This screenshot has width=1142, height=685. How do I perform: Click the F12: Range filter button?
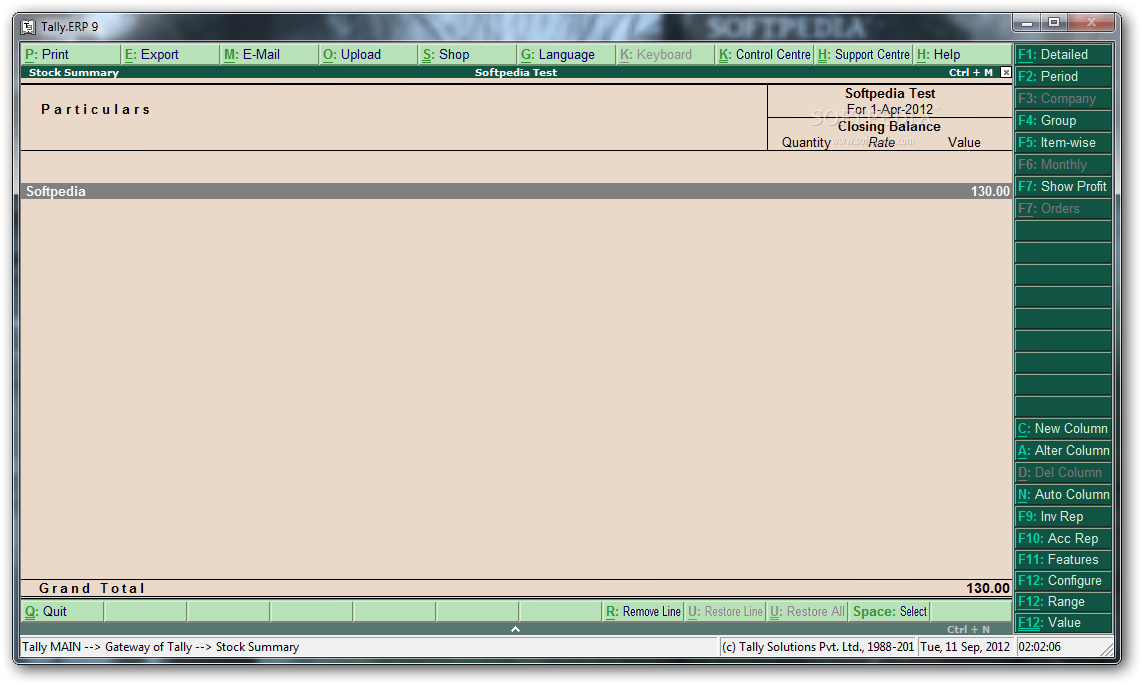point(1063,602)
